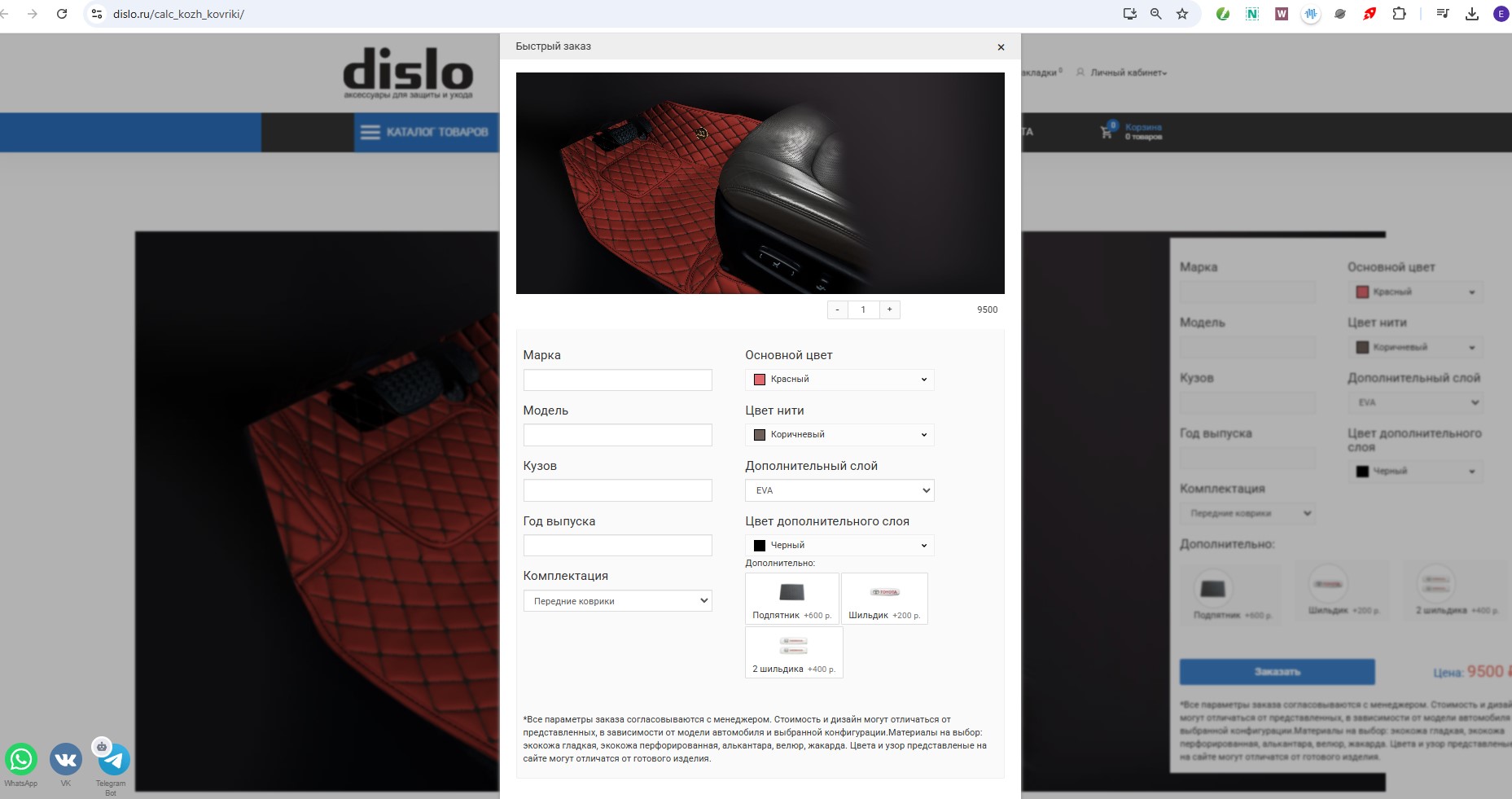Open the VK social icon
The image size is (1512, 799).
(x=66, y=760)
